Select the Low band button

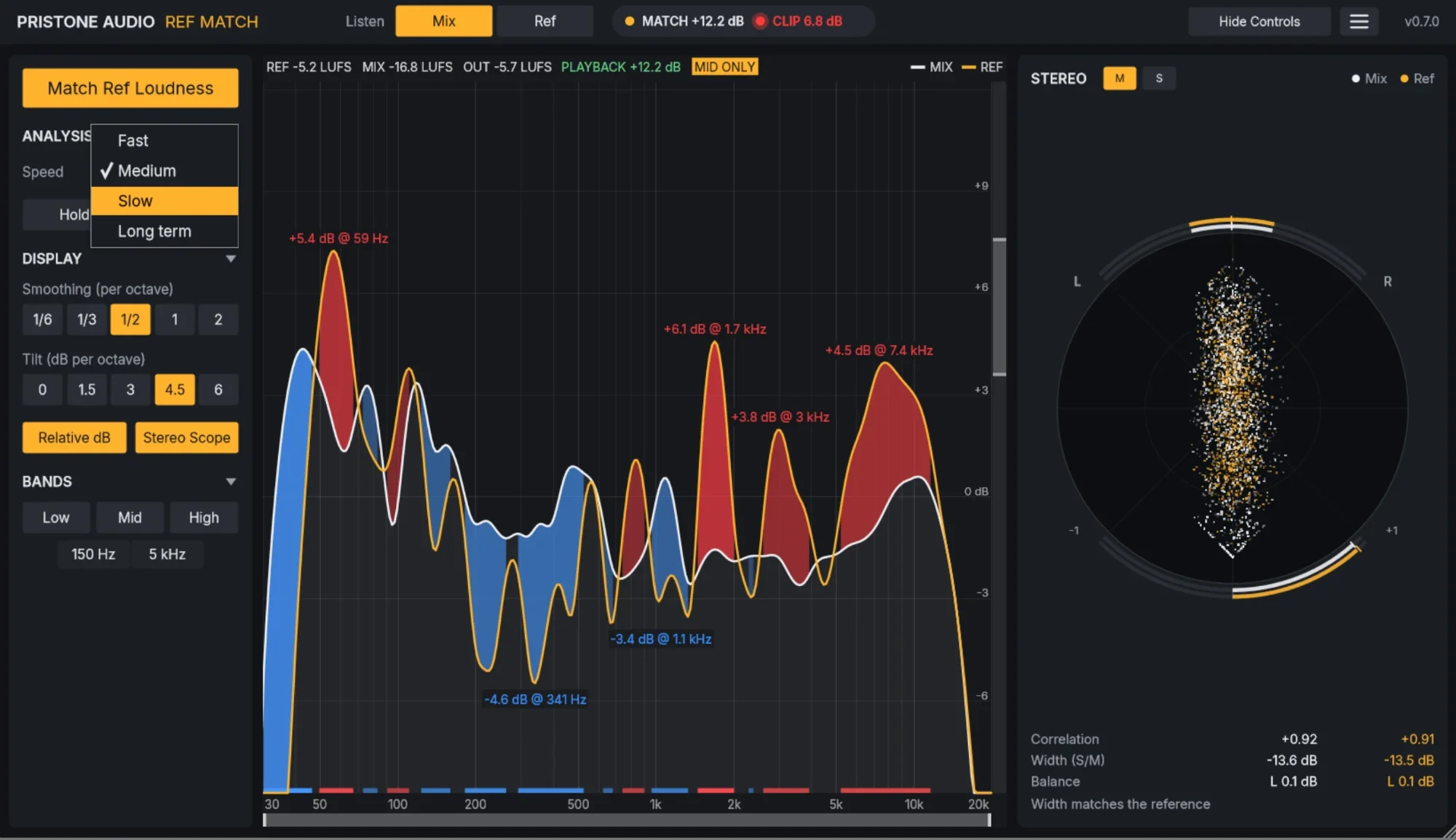(56, 518)
